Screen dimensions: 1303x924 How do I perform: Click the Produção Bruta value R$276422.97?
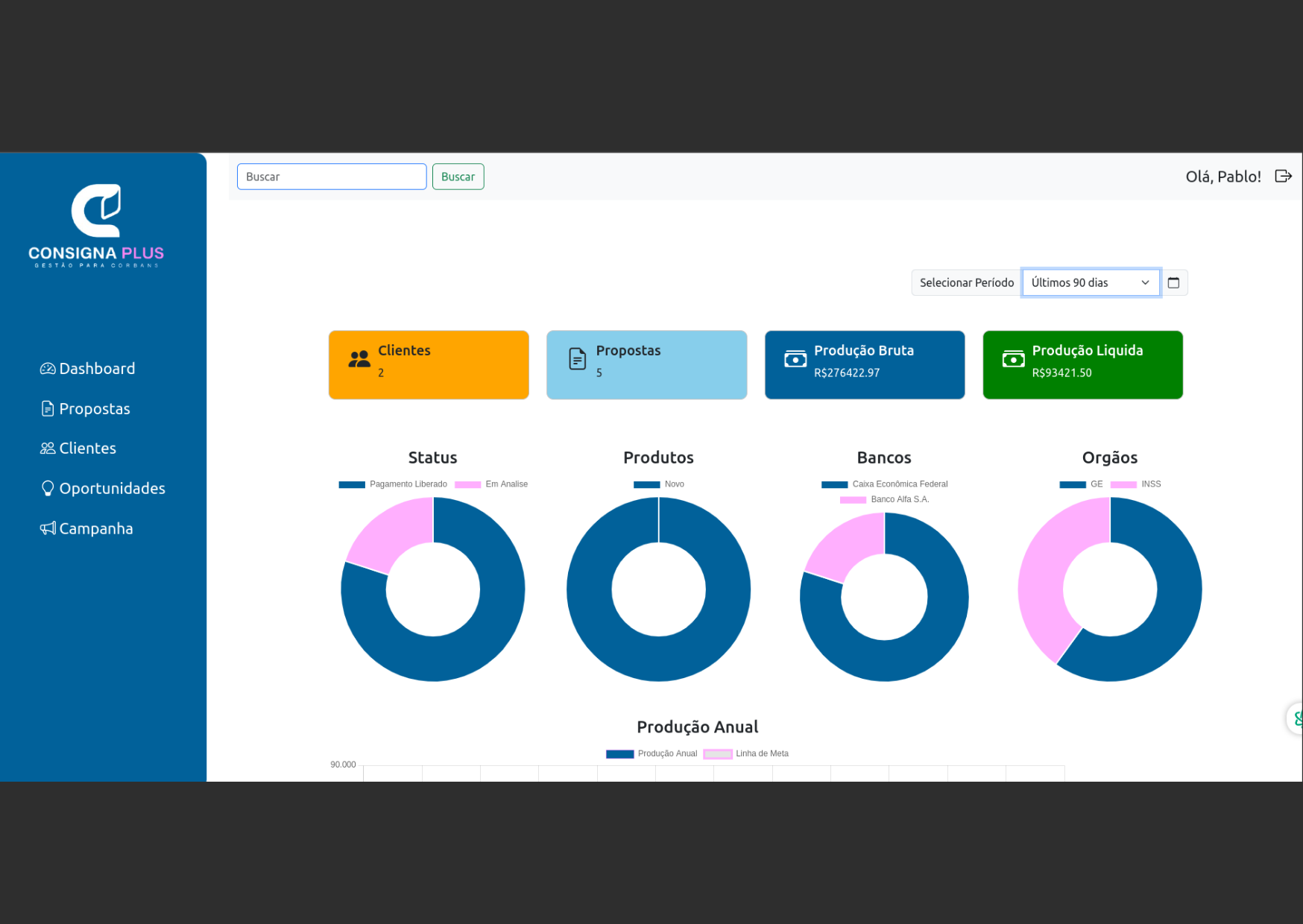(x=847, y=373)
